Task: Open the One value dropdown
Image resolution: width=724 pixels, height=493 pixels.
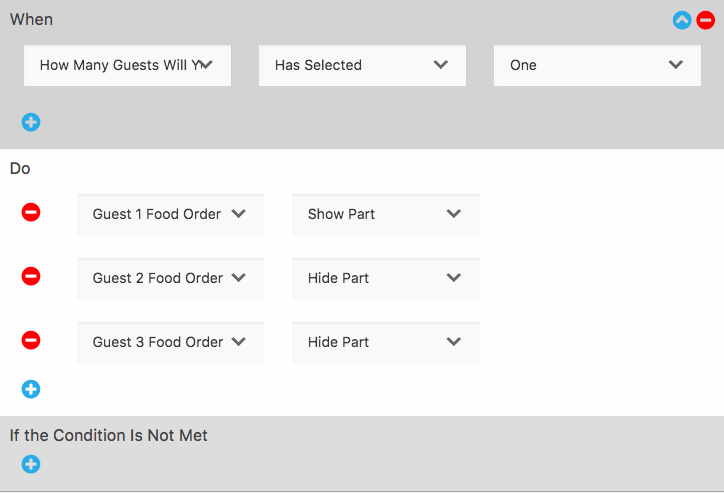Action: pos(596,65)
